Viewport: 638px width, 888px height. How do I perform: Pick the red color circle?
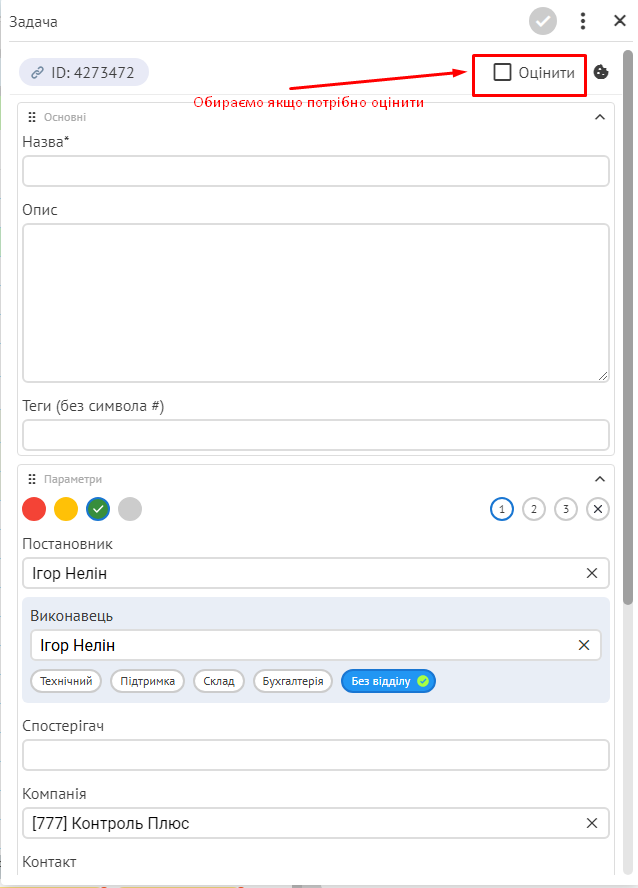click(34, 509)
